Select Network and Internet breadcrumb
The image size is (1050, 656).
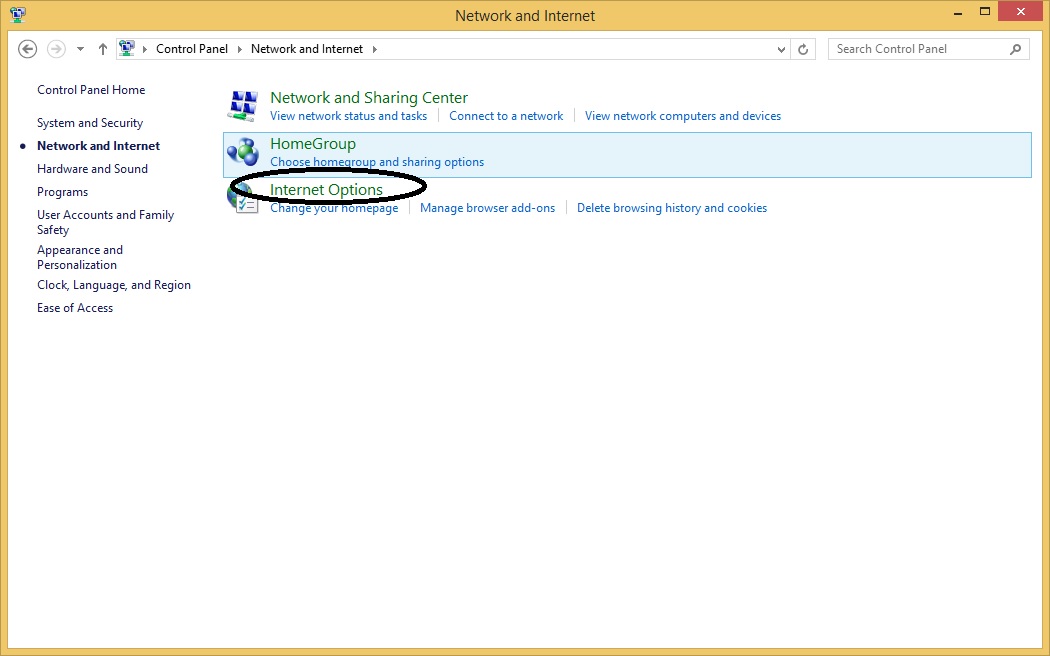(x=307, y=49)
